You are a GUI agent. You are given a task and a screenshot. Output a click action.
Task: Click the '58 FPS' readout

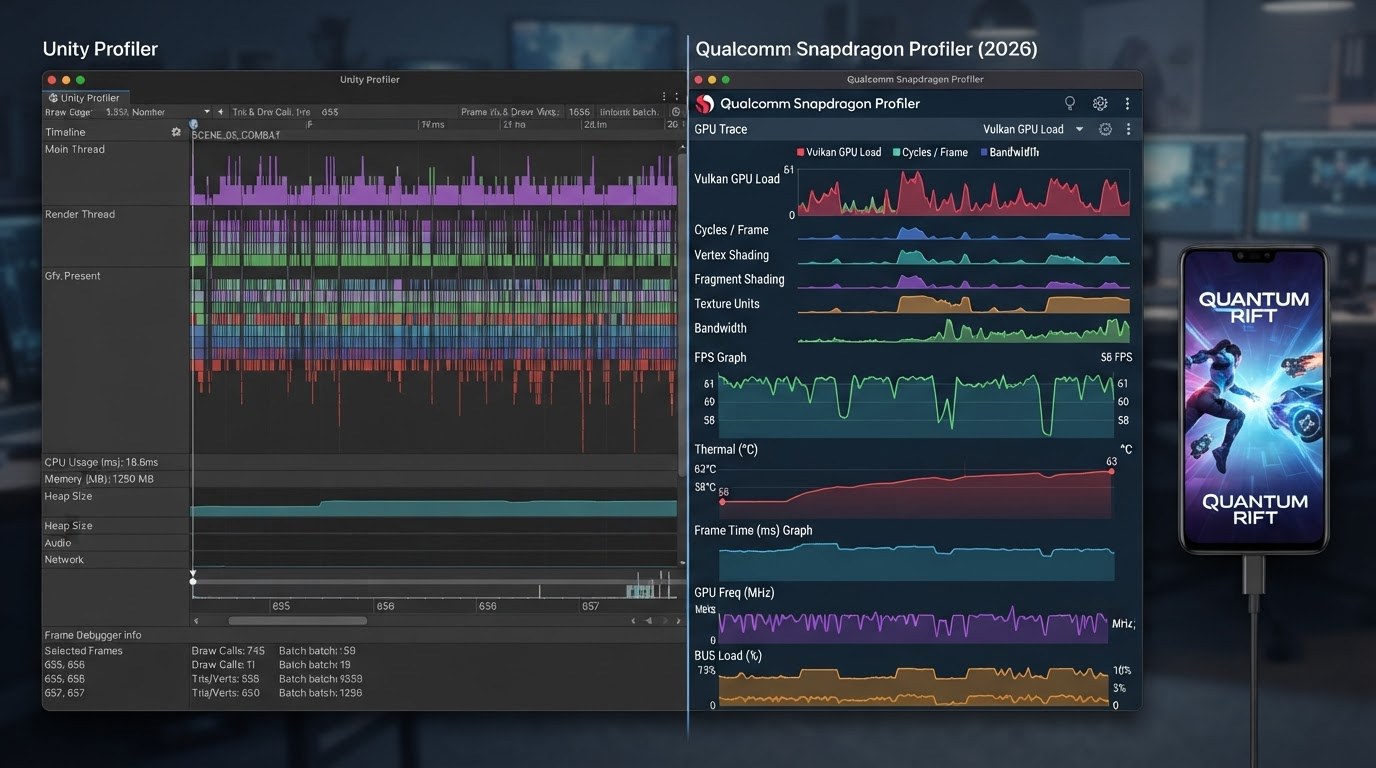pos(1116,357)
